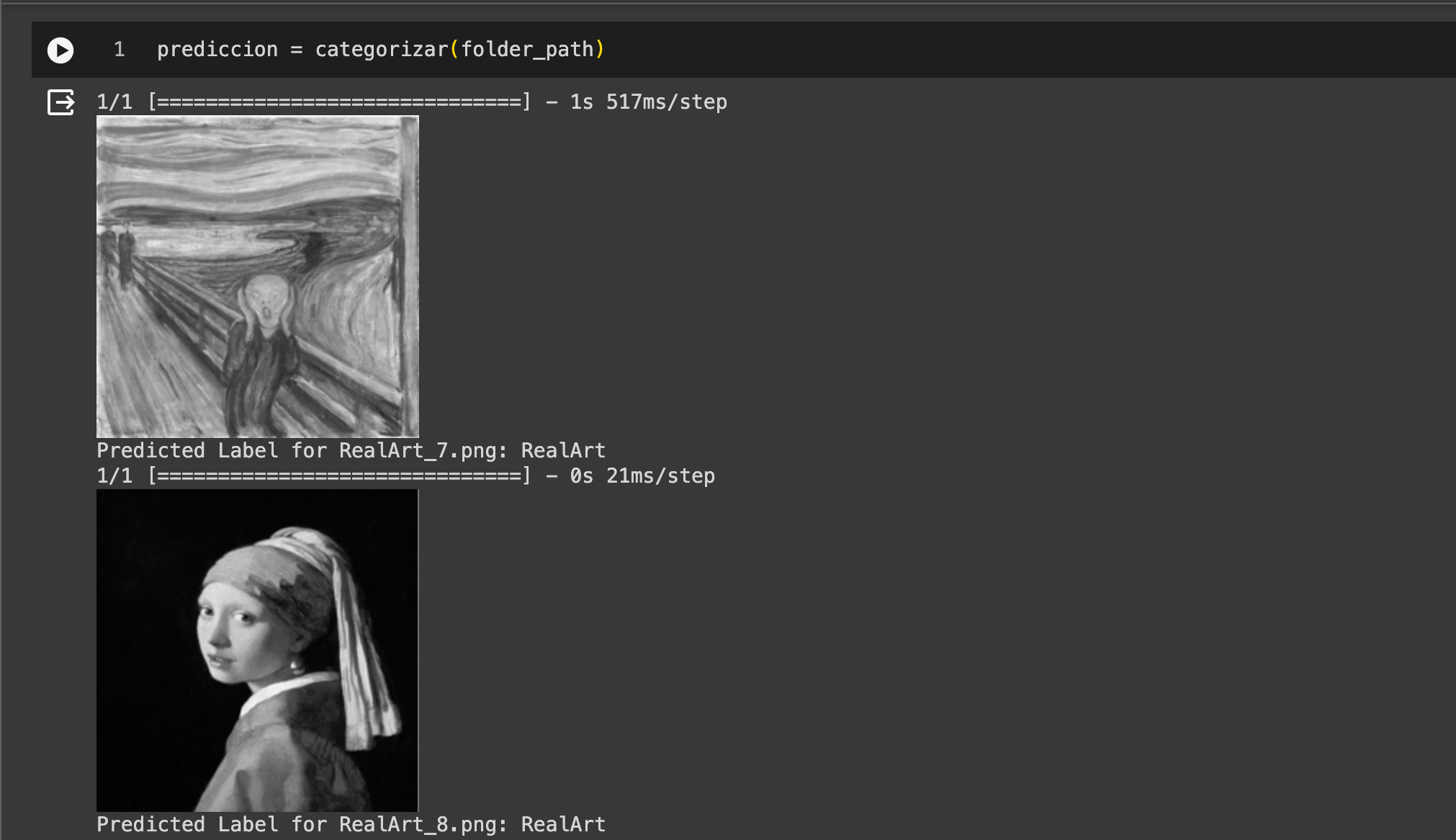Click the yellow closing parenthesis in the code
The height and width of the screenshot is (840, 1456).
600,50
